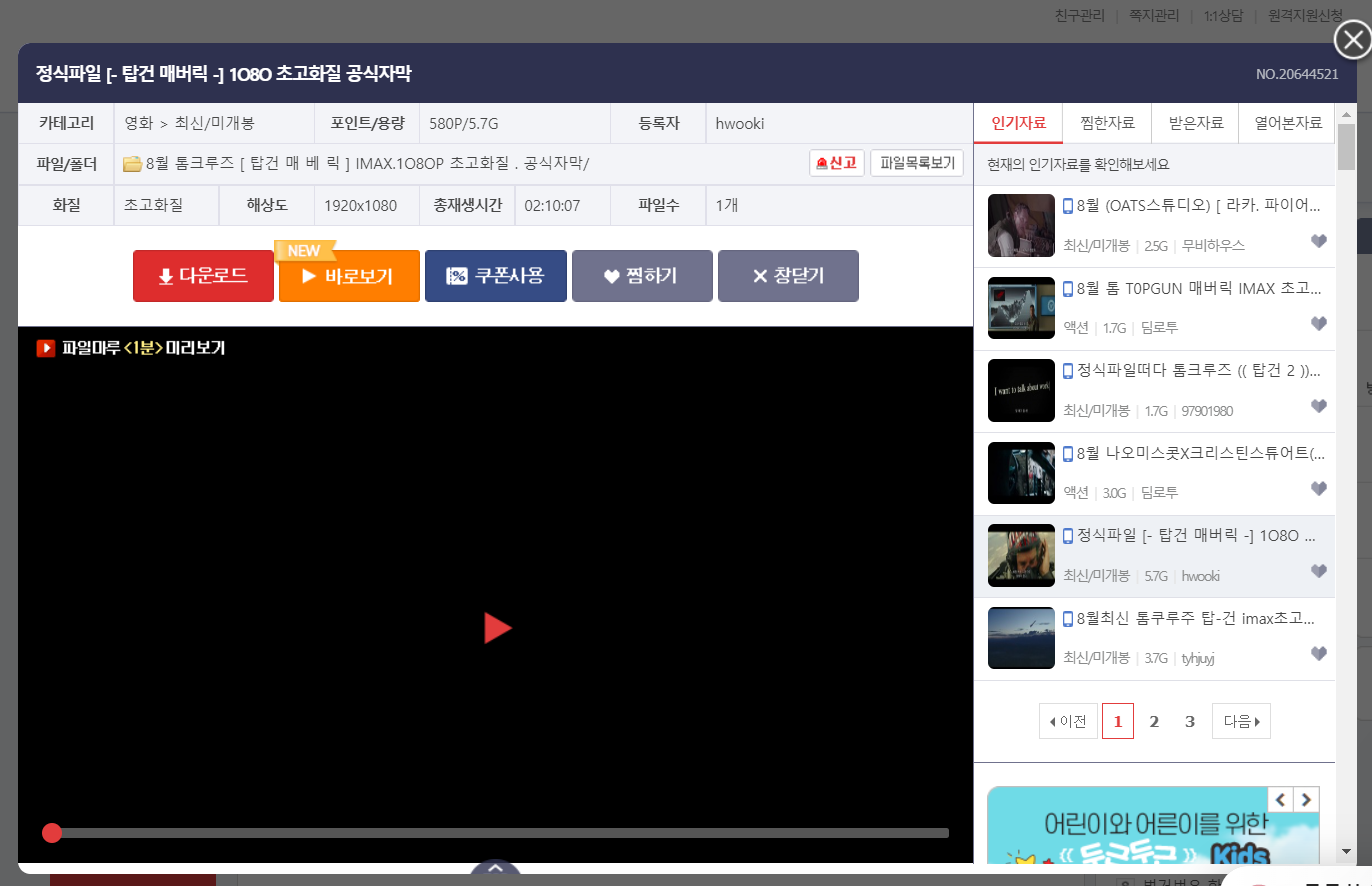Go to 다음 next page arrow

(x=1241, y=721)
